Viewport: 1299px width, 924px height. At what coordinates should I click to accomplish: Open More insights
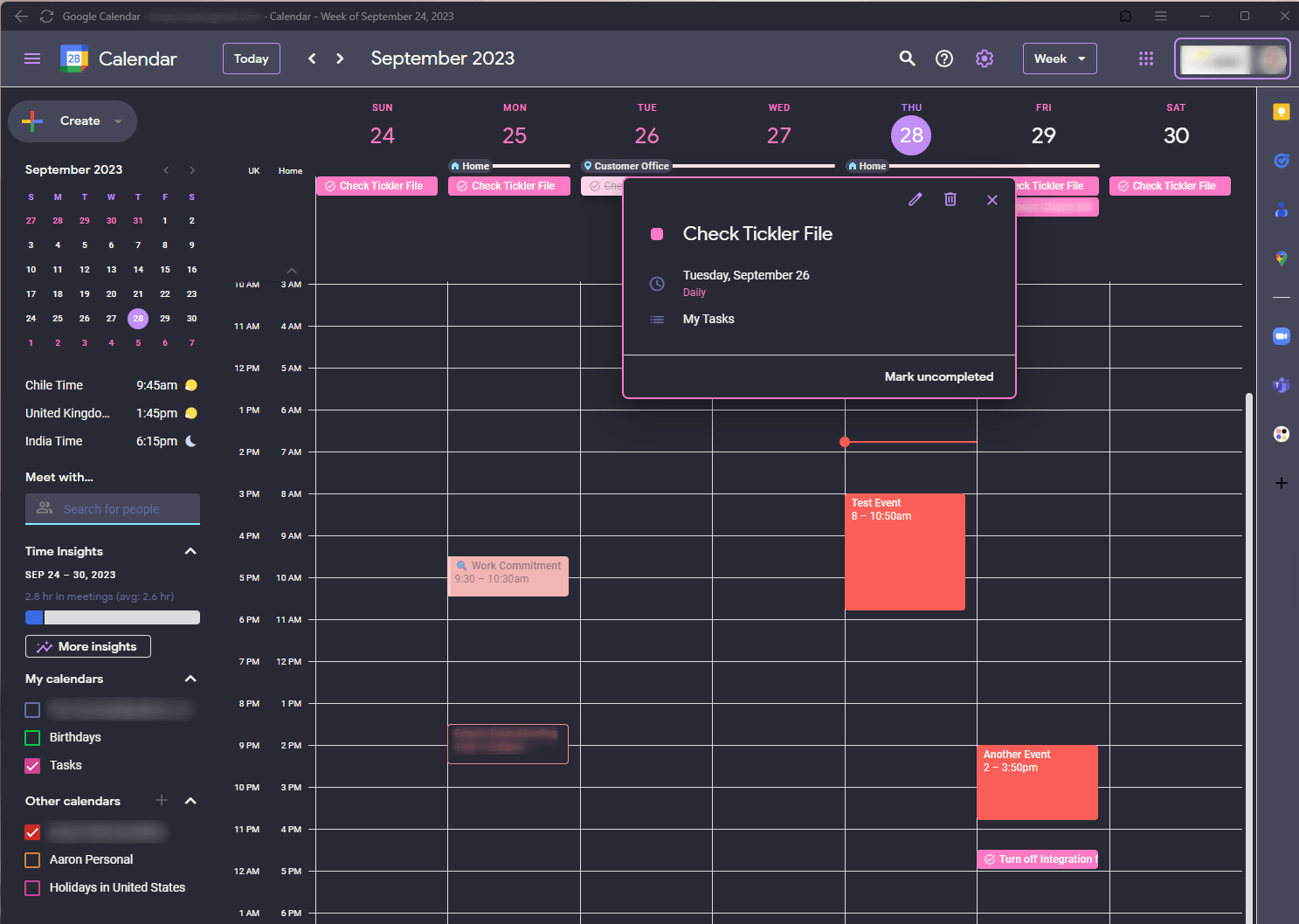[87, 646]
